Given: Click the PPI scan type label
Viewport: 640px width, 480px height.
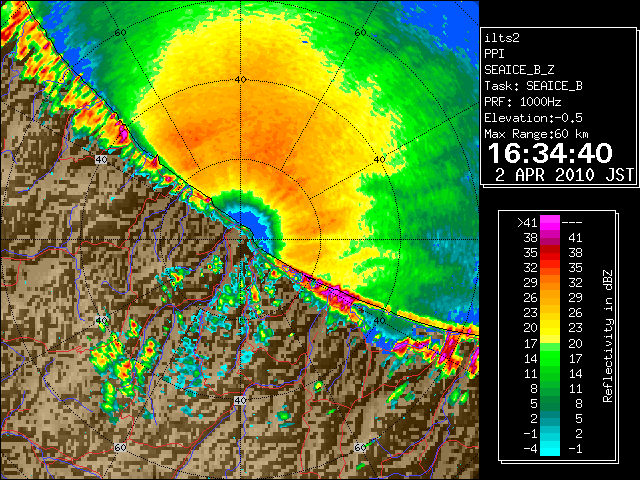Looking at the screenshot, I should [x=494, y=54].
